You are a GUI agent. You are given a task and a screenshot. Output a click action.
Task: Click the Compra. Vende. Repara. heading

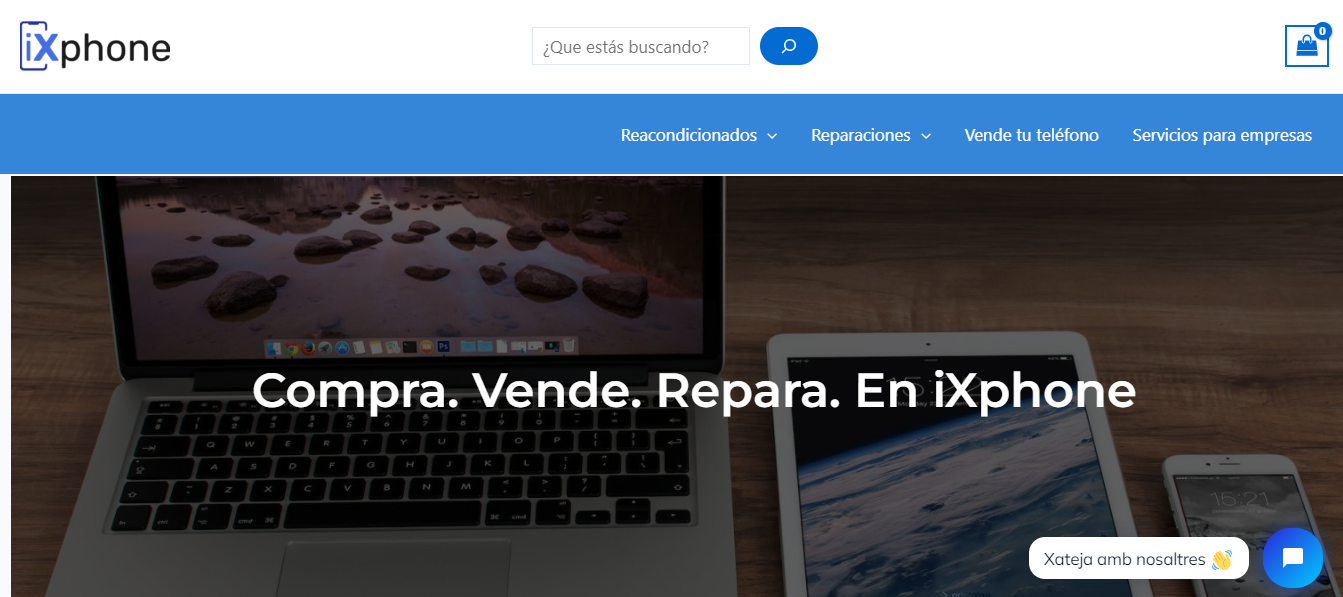[694, 390]
